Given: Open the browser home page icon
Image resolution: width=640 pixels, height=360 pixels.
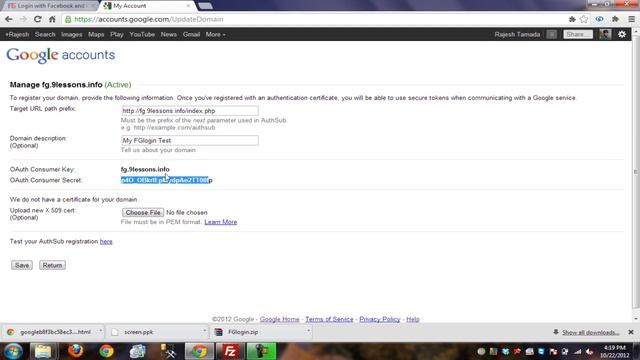Looking at the screenshot, I should click(52, 19).
